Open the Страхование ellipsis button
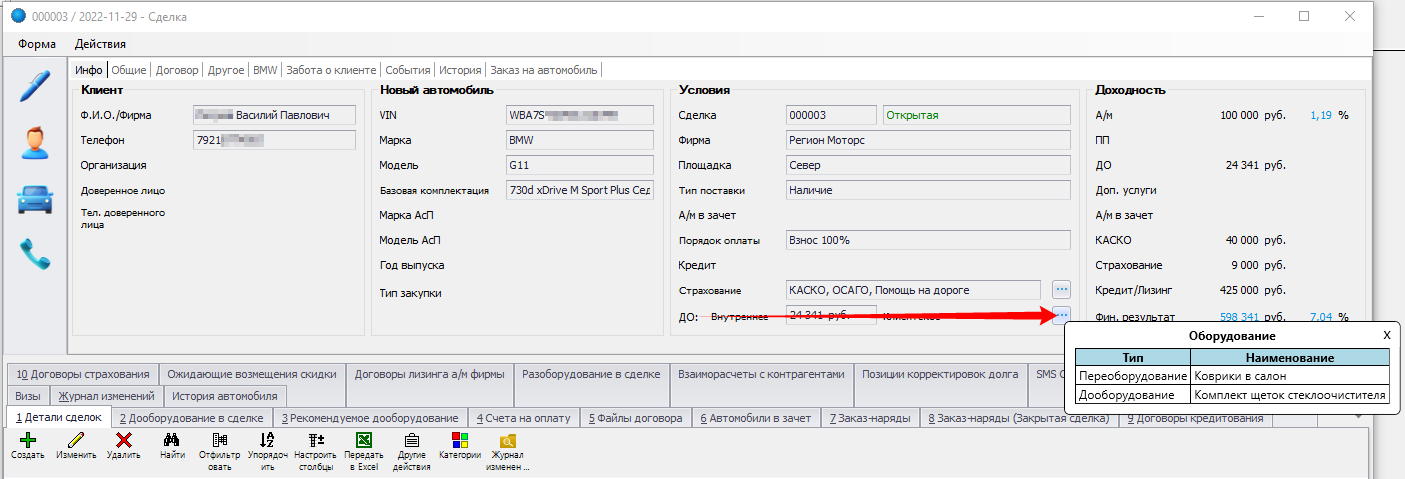The width and height of the screenshot is (1405, 479). pyautogui.click(x=1061, y=290)
